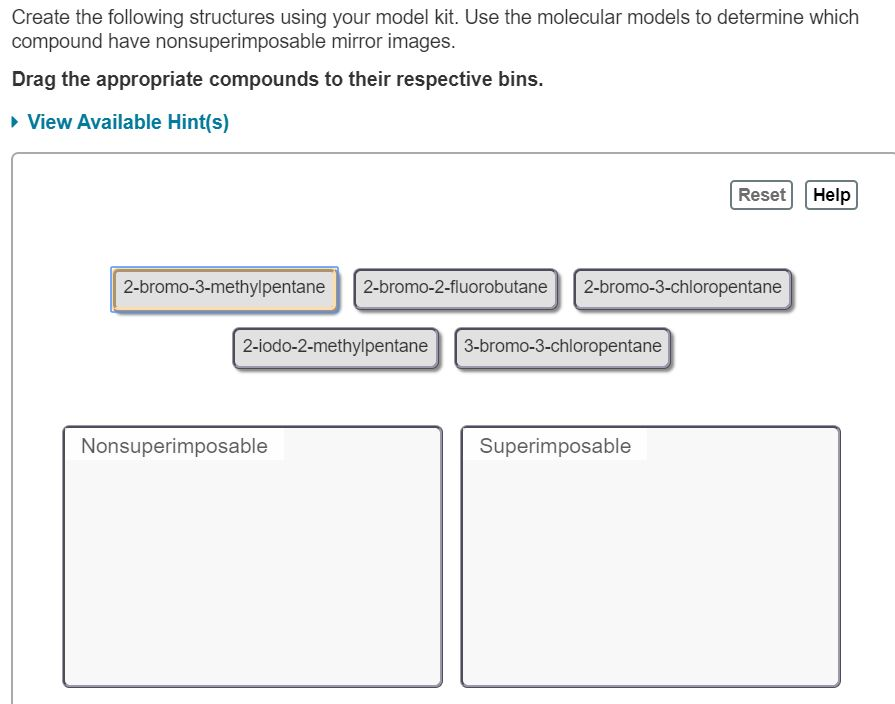Select the 2-bromo-3-chloropentane compound tile
The image size is (895, 704).
coord(681,287)
